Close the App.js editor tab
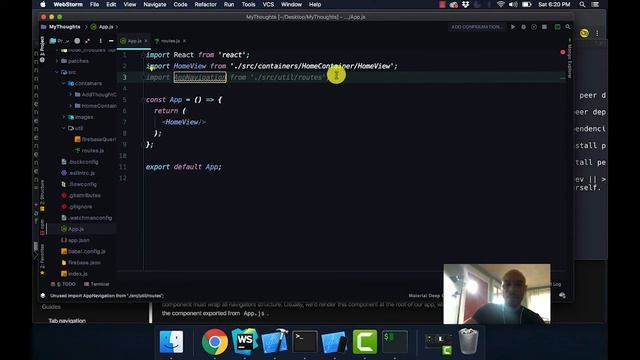The image size is (640, 360). pos(146,41)
